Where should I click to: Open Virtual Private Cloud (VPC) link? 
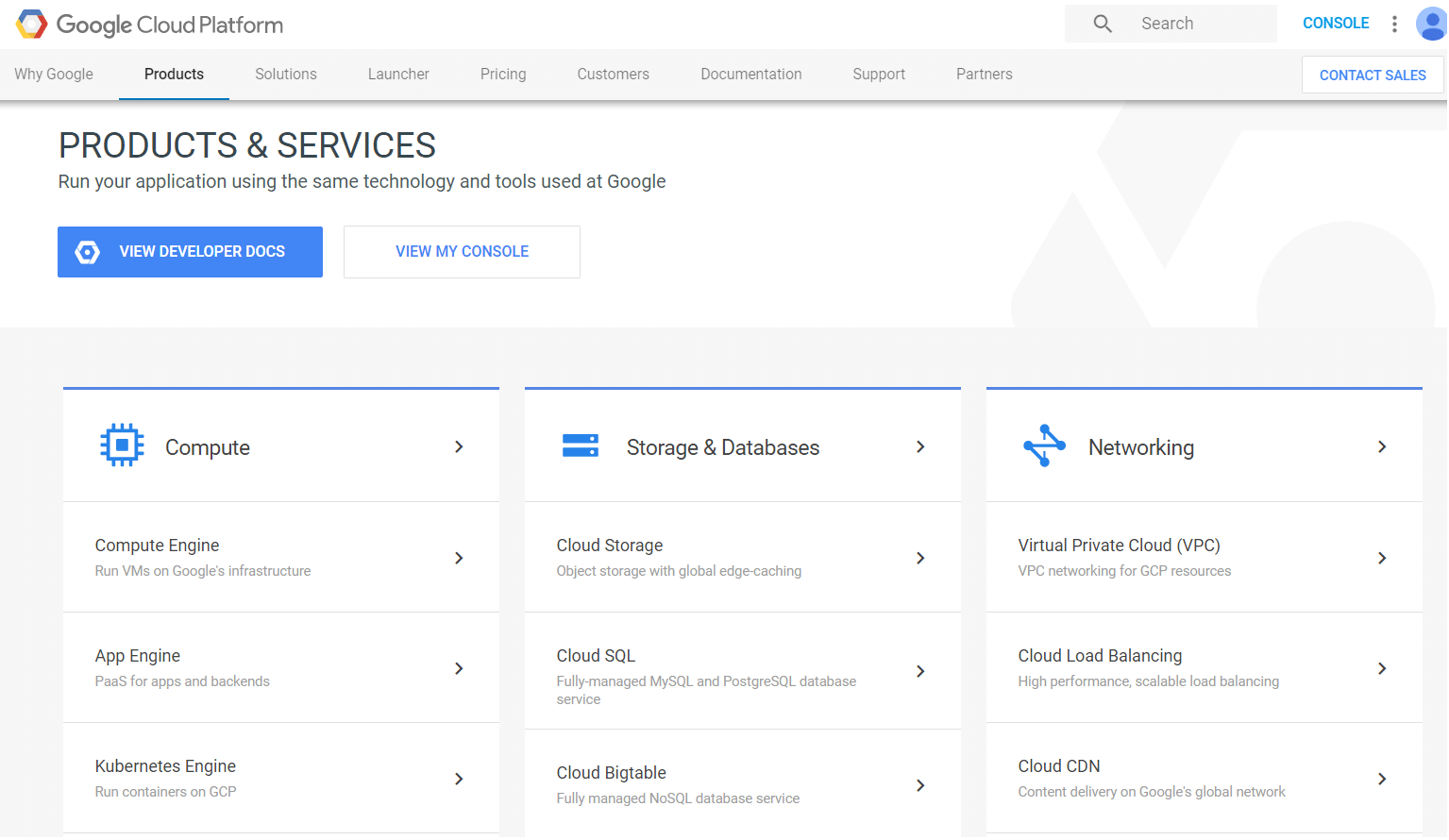(x=1119, y=546)
